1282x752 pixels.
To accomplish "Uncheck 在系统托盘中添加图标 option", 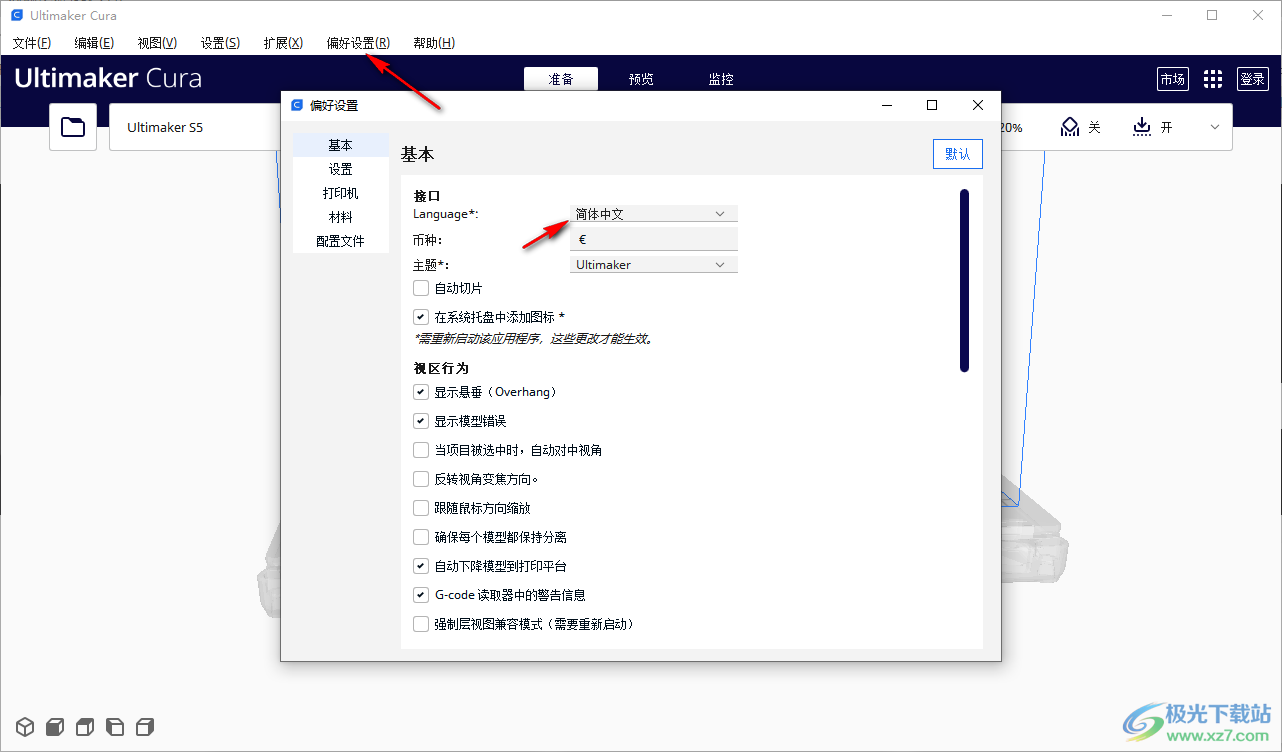I will tap(421, 317).
